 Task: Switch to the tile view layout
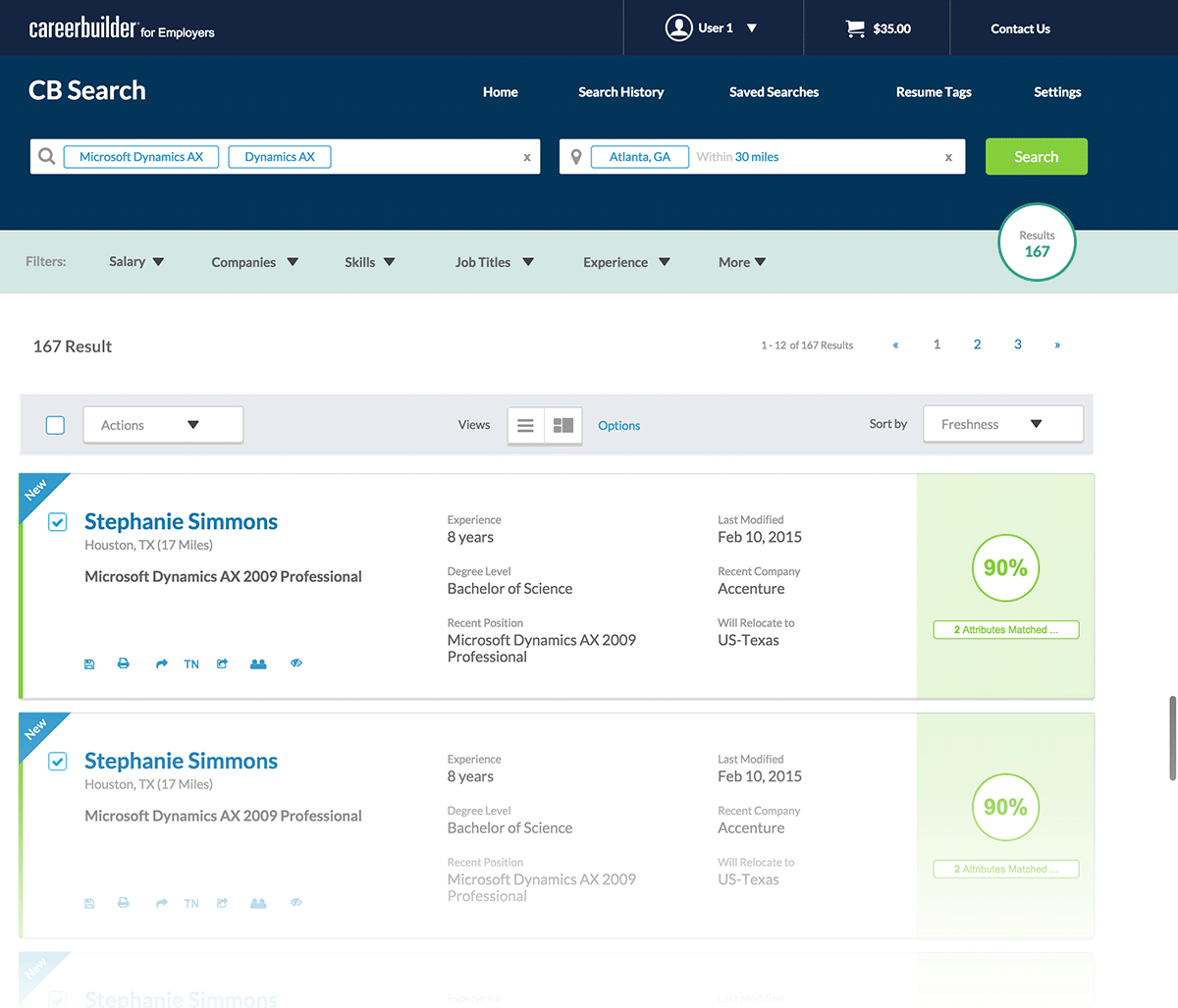[563, 425]
